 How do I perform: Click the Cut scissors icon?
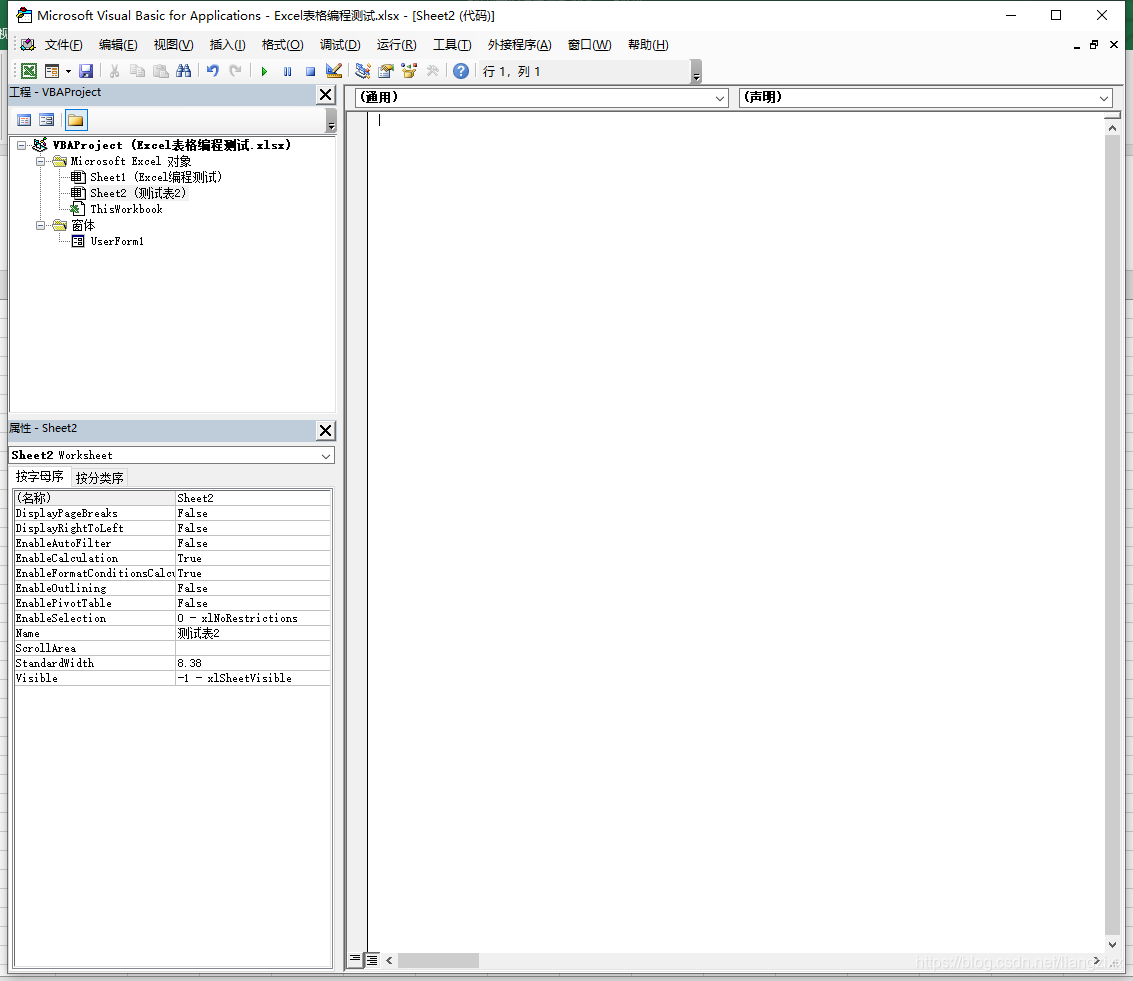pyautogui.click(x=114, y=71)
